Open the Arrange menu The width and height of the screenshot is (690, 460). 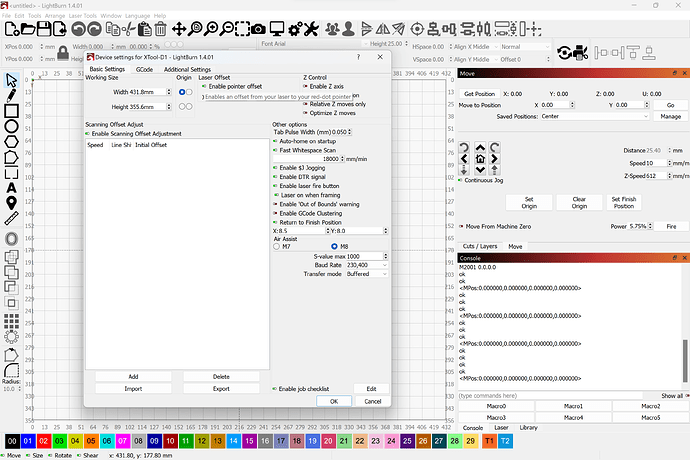click(x=55, y=16)
